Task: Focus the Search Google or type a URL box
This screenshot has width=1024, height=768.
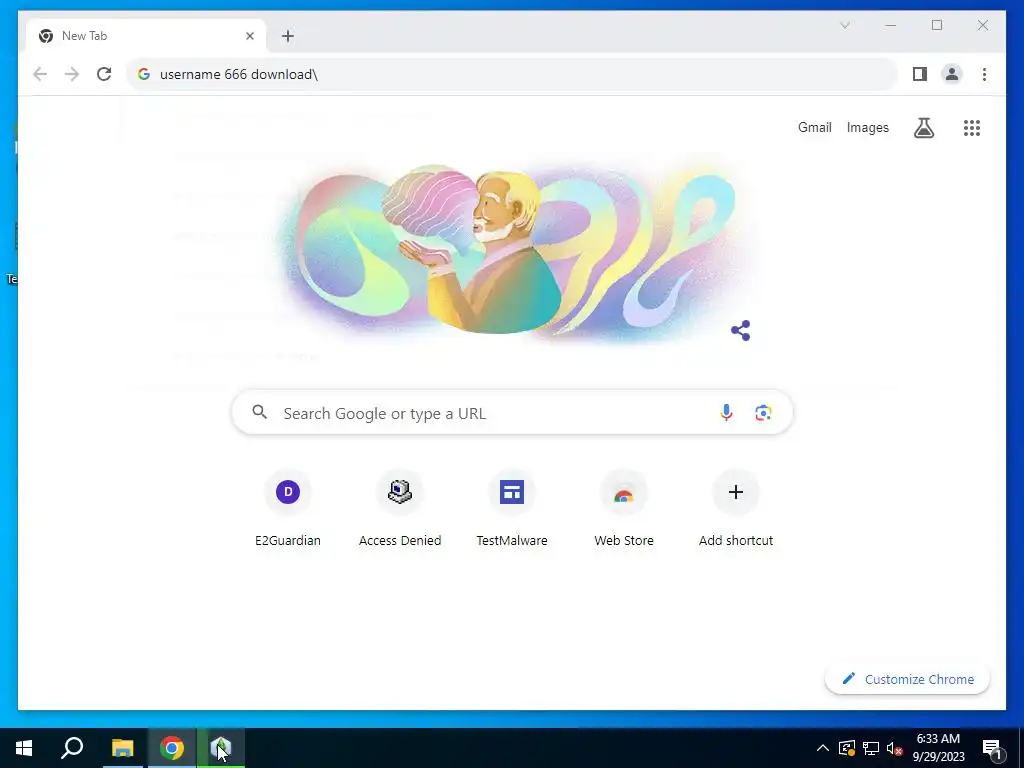Action: pyautogui.click(x=512, y=413)
